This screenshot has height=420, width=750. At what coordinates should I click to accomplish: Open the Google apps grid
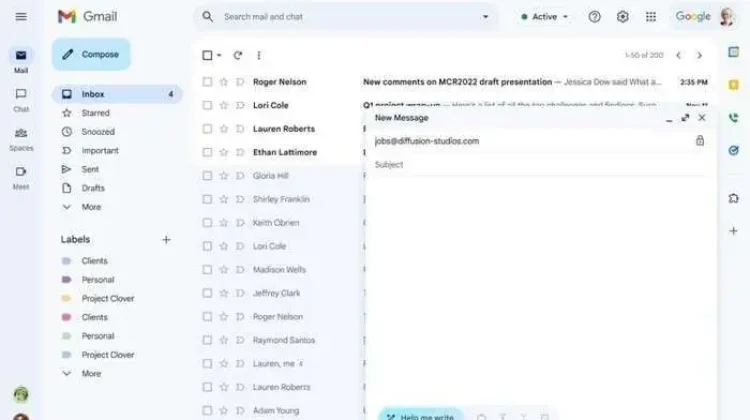[651, 17]
